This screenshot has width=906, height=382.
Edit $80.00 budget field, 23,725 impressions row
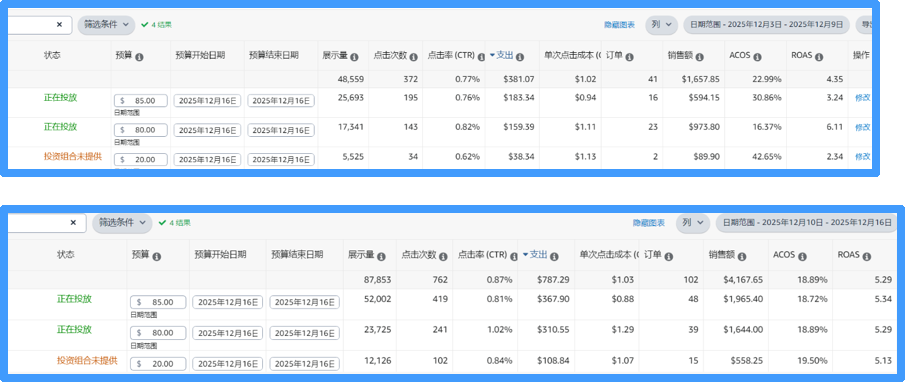coord(158,333)
